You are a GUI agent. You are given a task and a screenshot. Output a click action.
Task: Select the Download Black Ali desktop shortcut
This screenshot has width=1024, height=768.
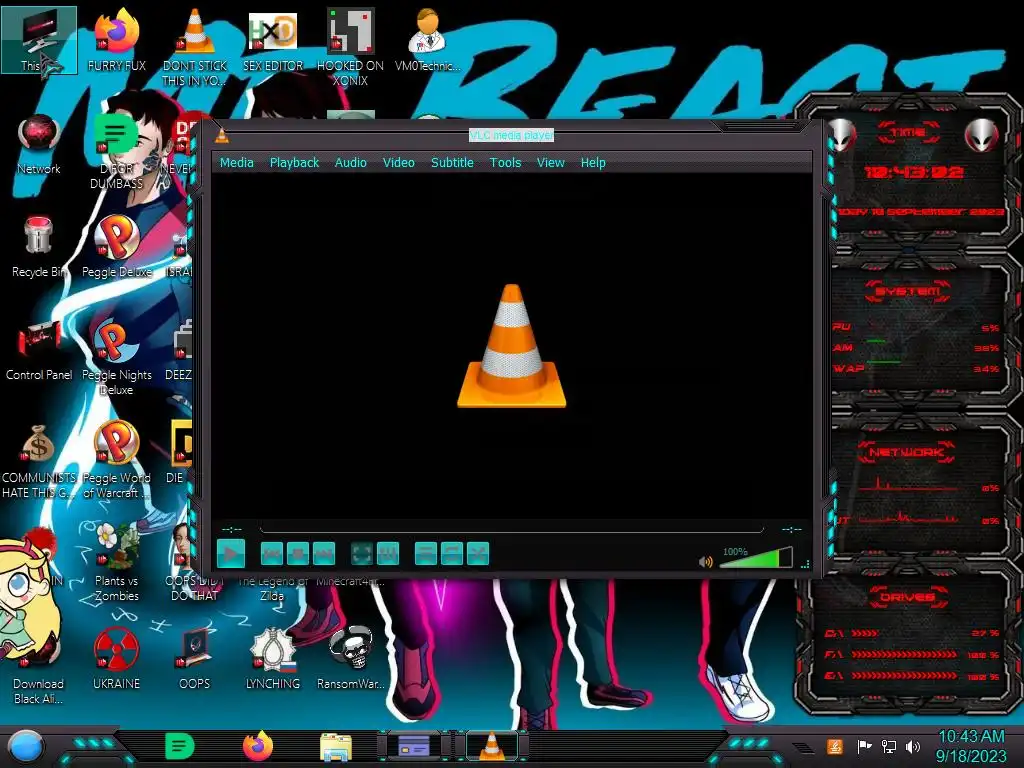click(39, 666)
